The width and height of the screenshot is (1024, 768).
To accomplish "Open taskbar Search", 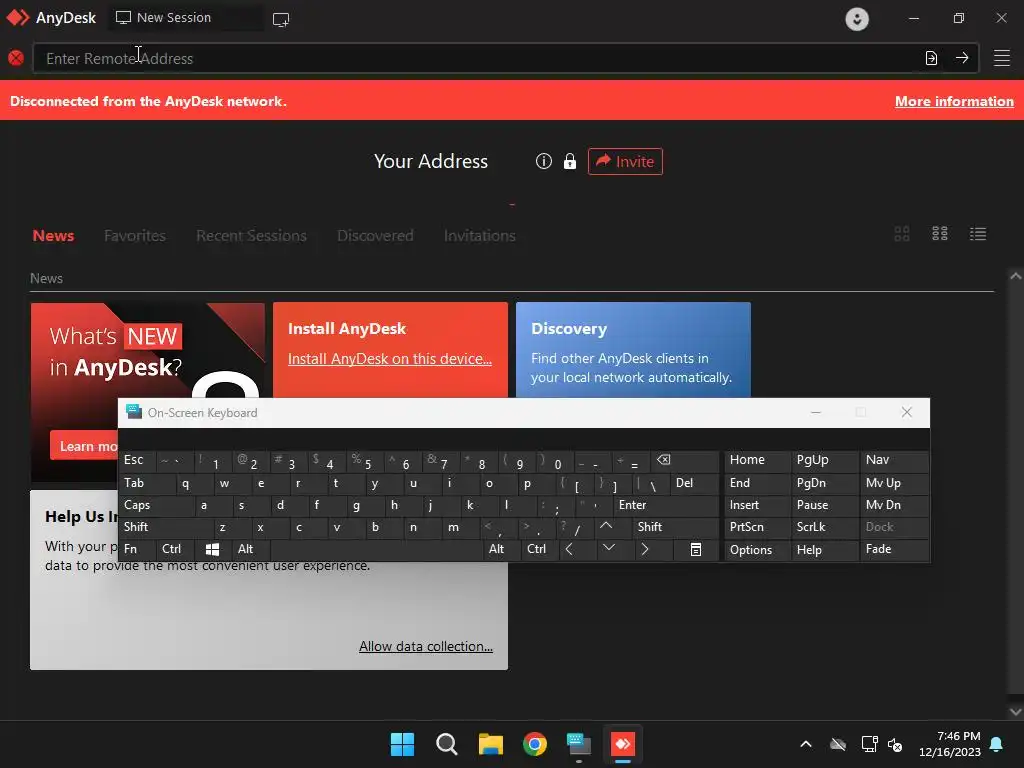I will click(x=447, y=744).
